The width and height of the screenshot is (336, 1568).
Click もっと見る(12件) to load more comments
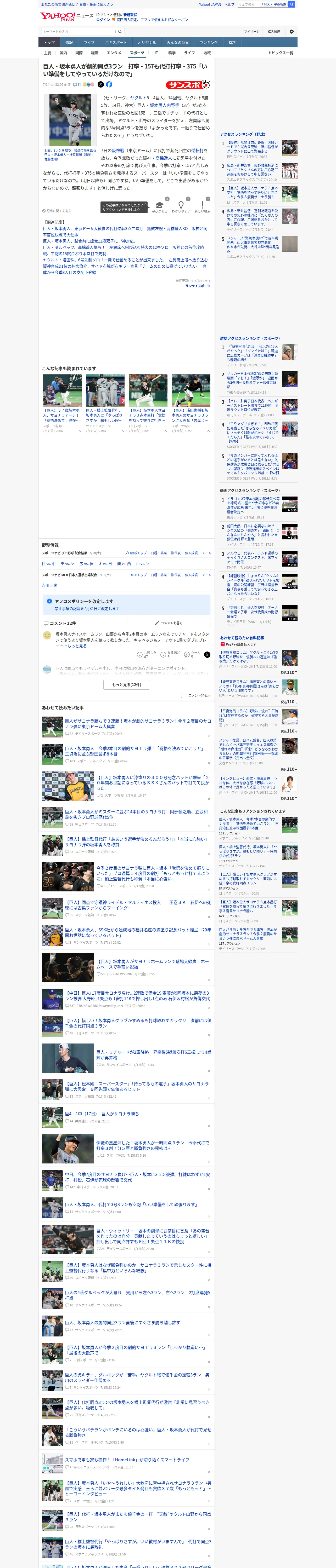click(127, 684)
